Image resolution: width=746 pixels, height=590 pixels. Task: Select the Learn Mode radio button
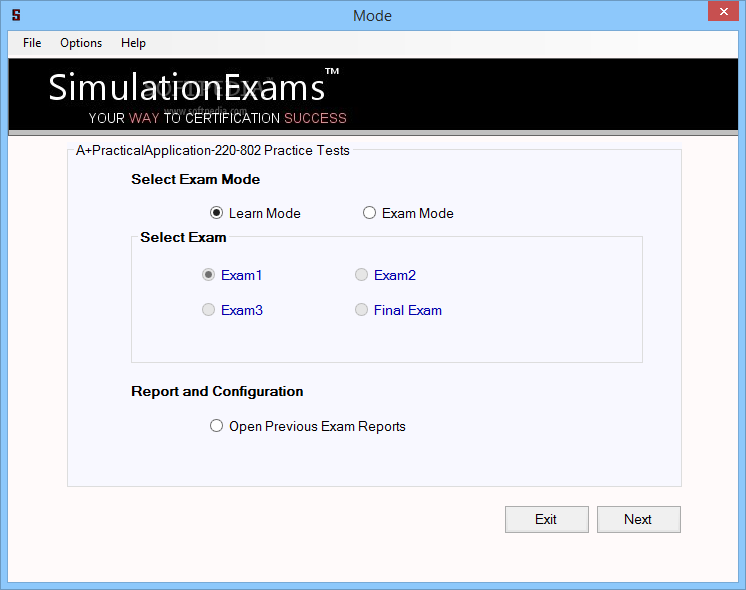255,213
